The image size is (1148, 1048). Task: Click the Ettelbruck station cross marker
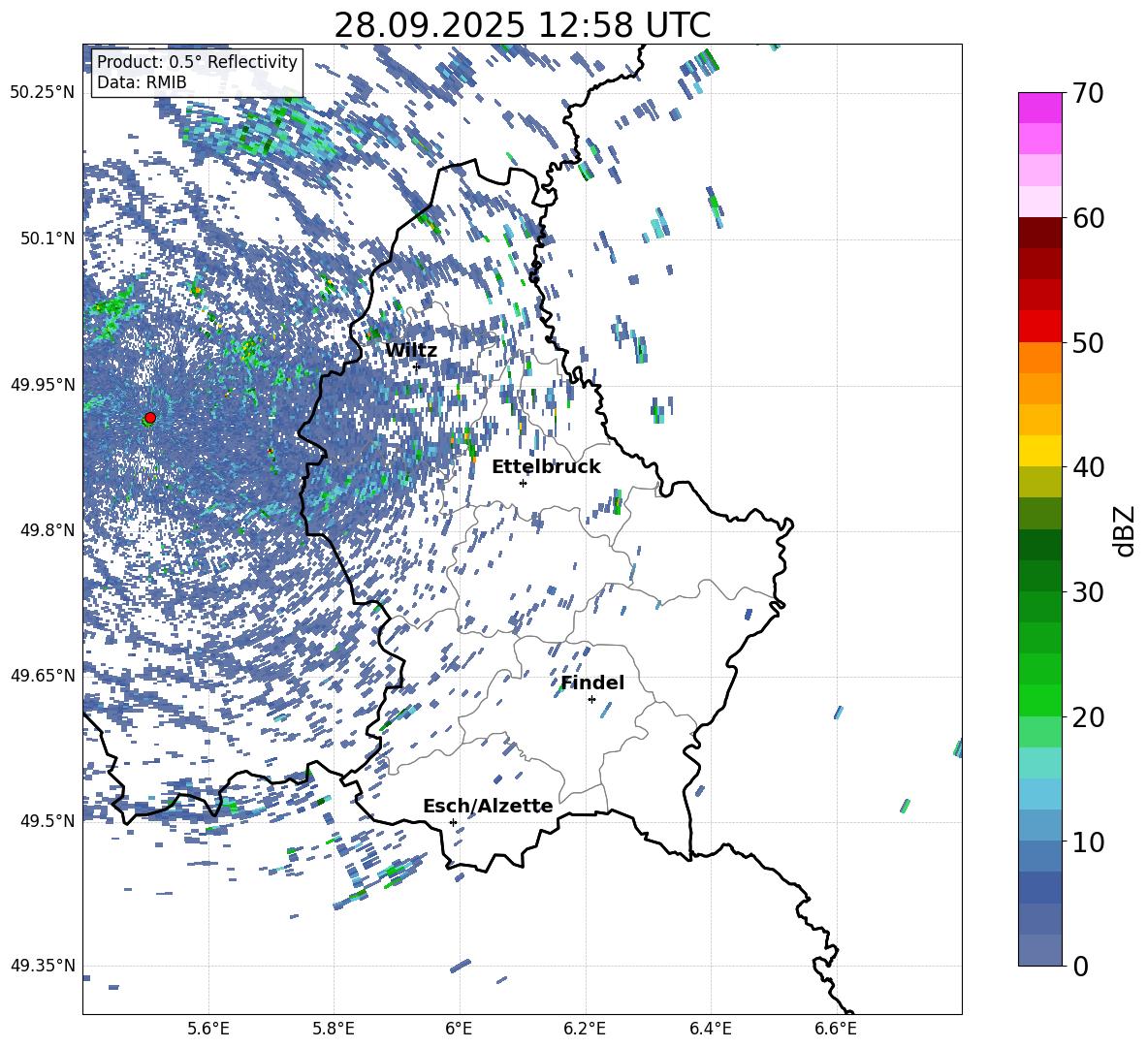pyautogui.click(x=523, y=483)
